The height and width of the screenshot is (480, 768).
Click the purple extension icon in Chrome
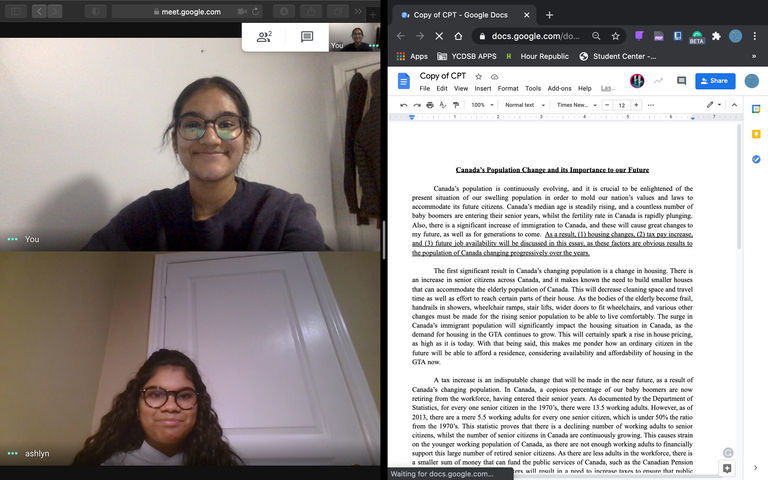639,36
